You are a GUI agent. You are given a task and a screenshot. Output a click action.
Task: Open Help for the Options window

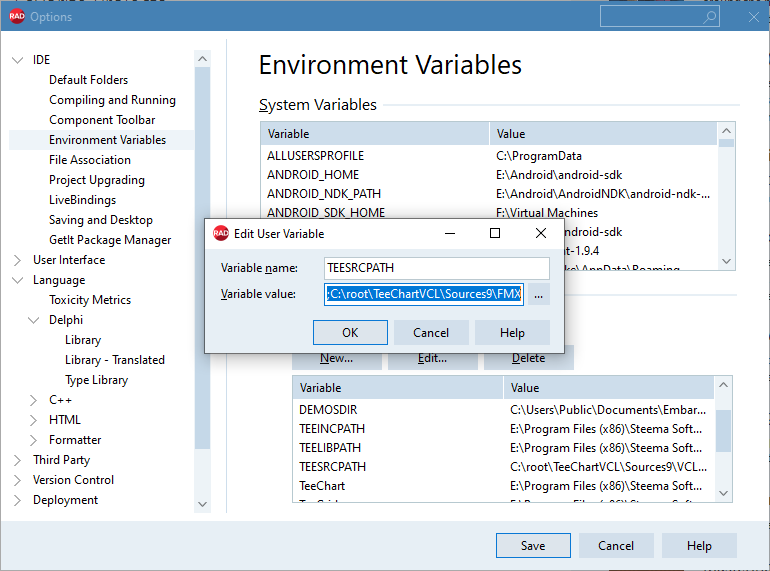click(699, 545)
